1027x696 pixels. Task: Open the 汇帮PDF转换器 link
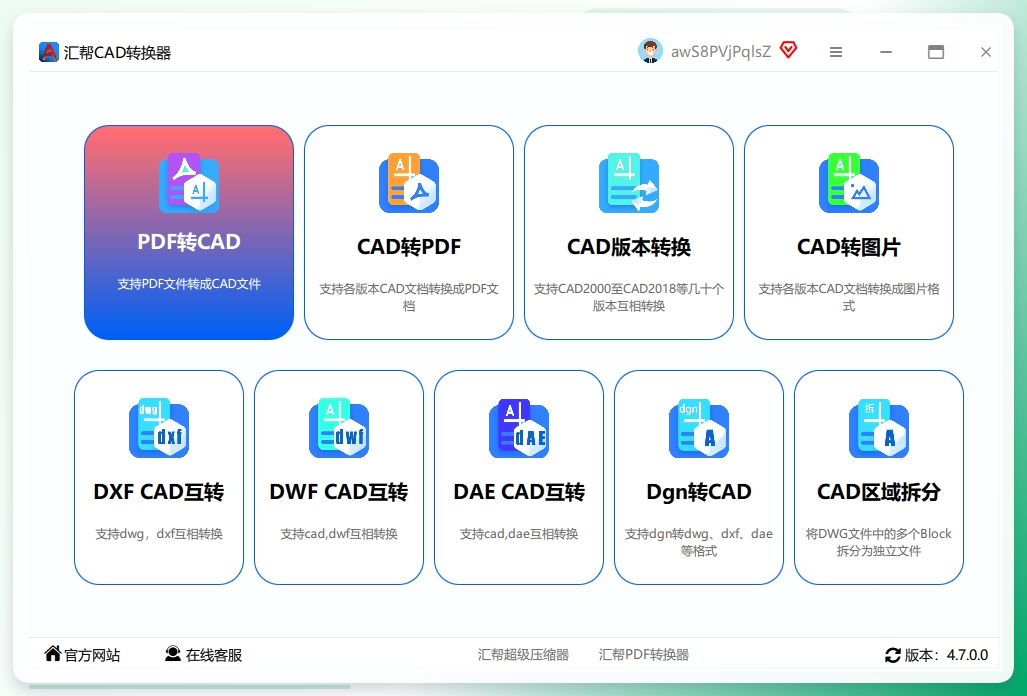click(x=644, y=655)
